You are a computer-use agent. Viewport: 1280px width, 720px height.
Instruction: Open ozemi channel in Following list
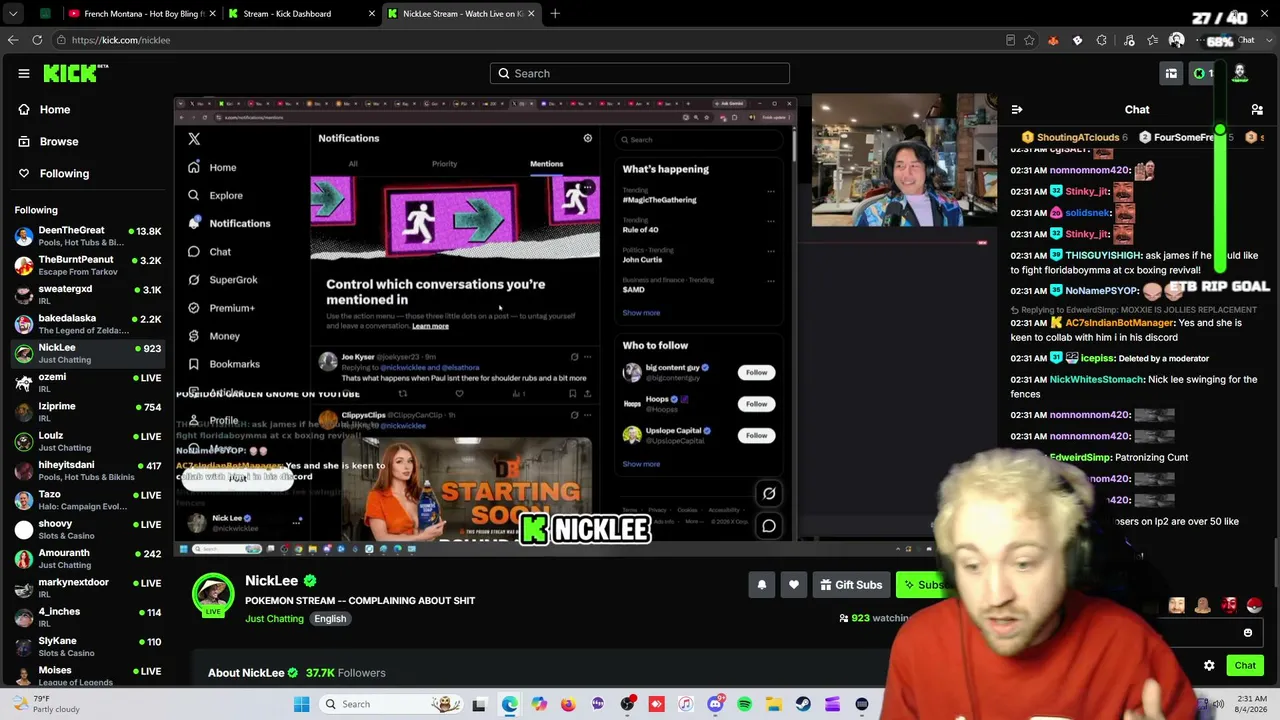pyautogui.click(x=87, y=382)
